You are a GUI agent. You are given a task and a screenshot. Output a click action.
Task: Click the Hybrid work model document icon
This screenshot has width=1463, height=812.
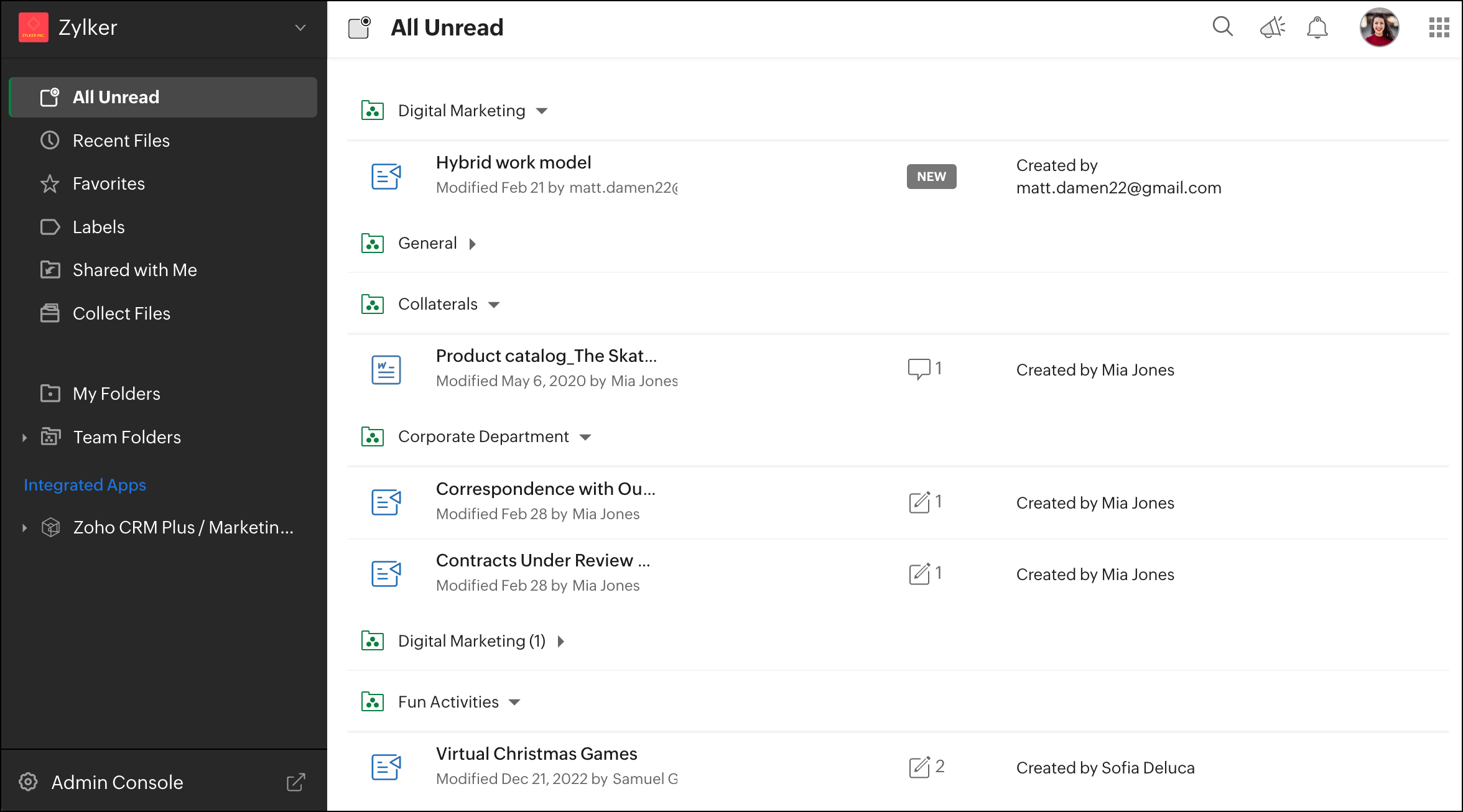tap(386, 177)
